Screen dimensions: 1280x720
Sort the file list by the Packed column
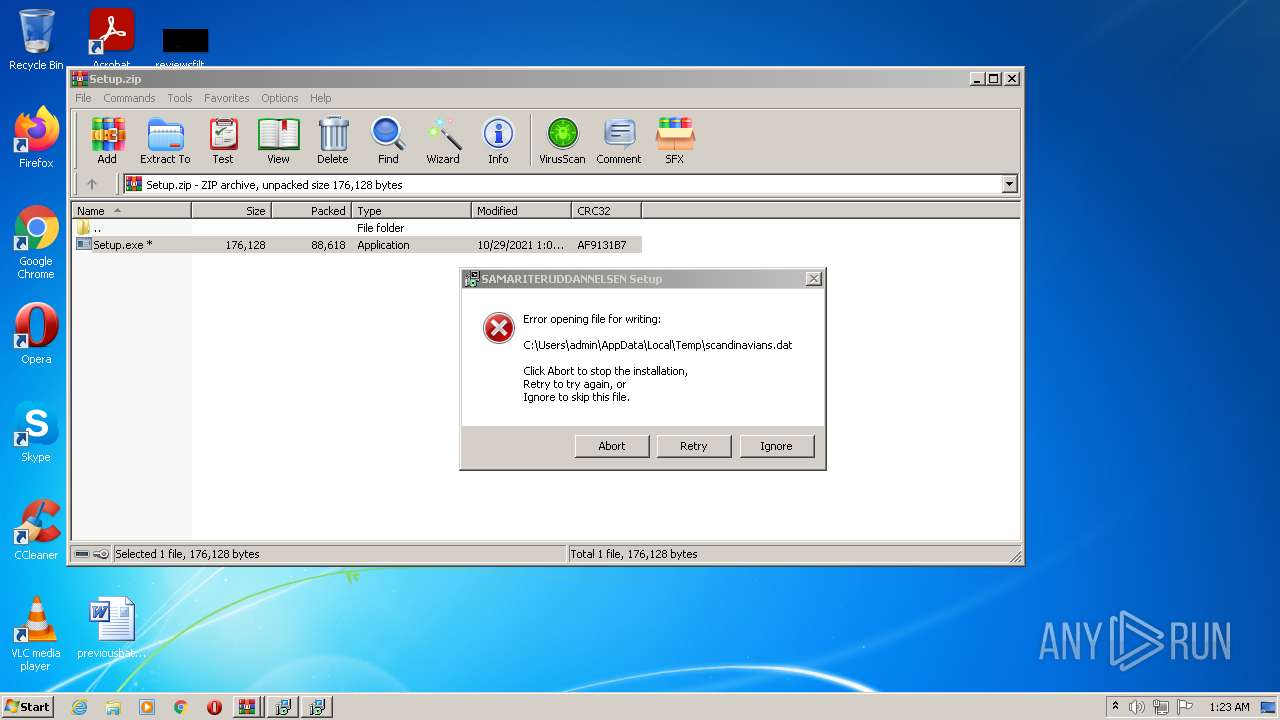pos(311,211)
